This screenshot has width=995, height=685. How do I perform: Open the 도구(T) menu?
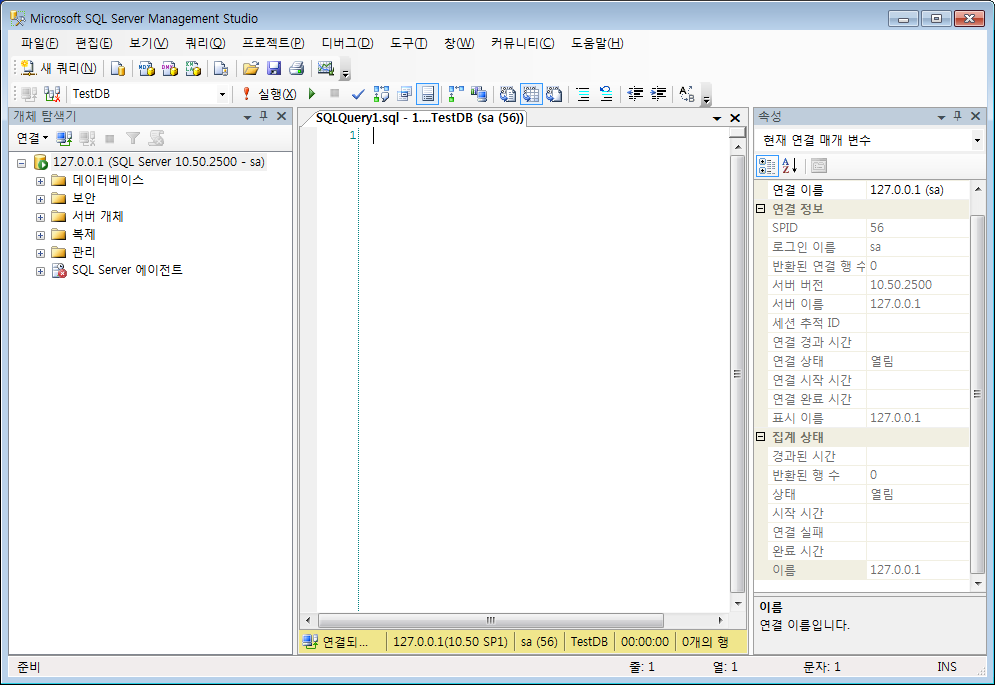coord(408,43)
